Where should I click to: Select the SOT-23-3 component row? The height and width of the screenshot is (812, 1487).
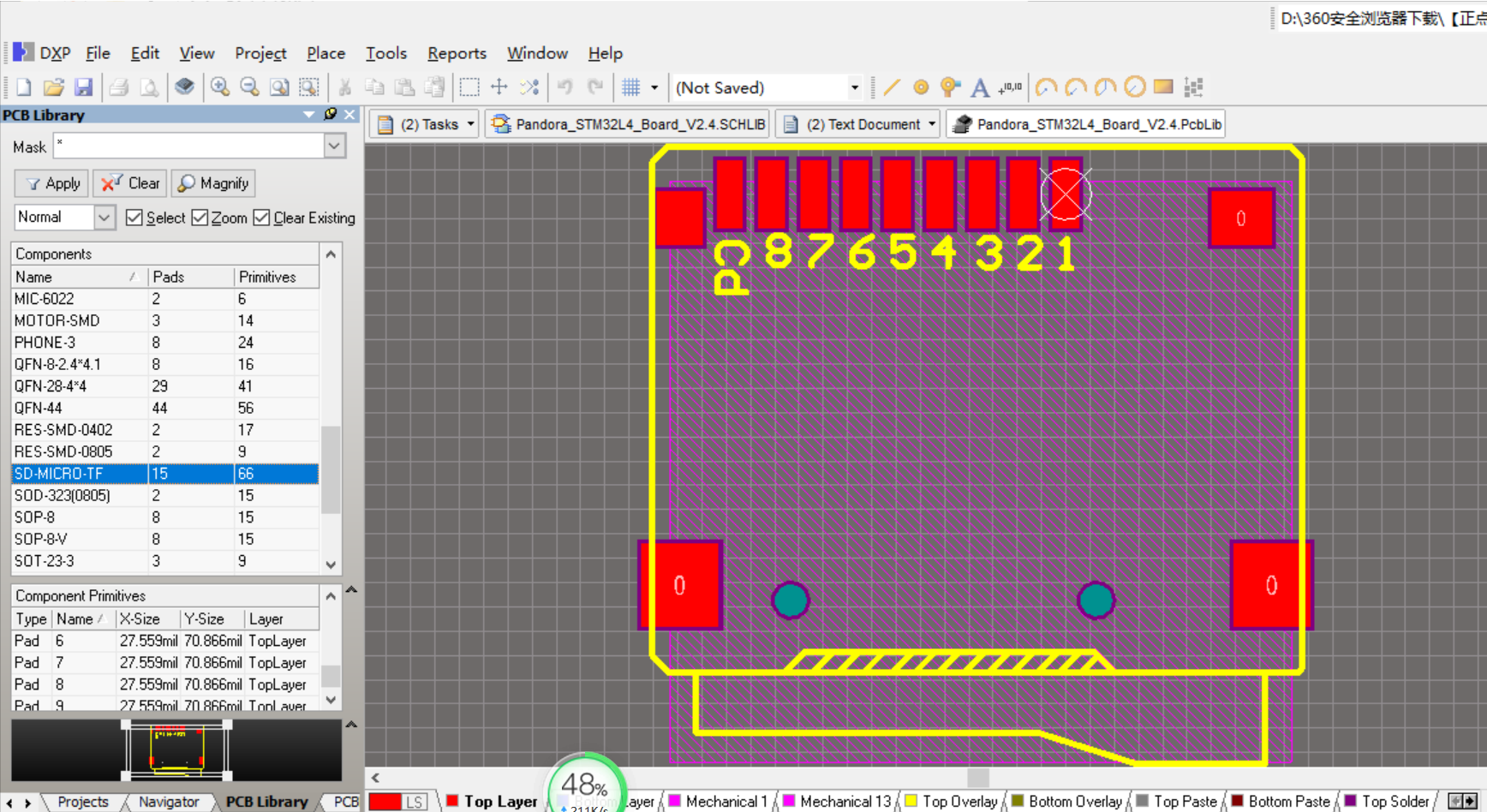tap(164, 561)
